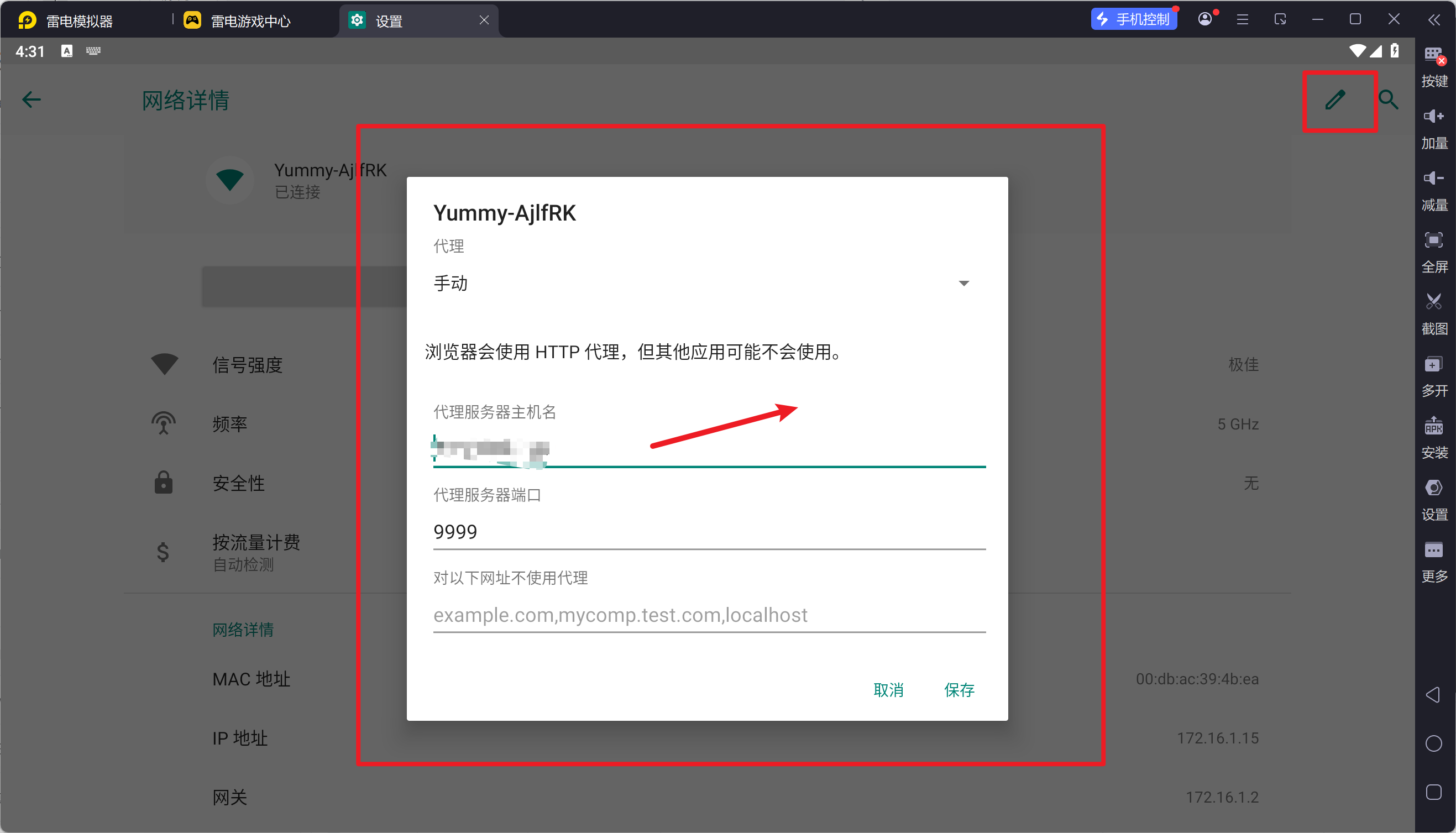This screenshot has width=1456, height=833.
Task: Click the 取消 button
Action: tap(888, 690)
